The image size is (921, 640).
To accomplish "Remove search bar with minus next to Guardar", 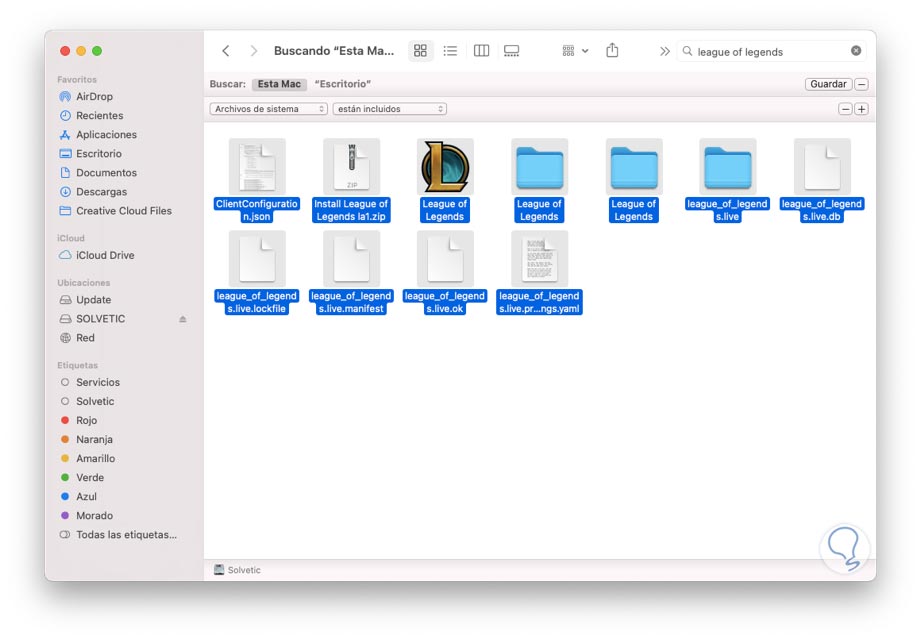I will 861,85.
